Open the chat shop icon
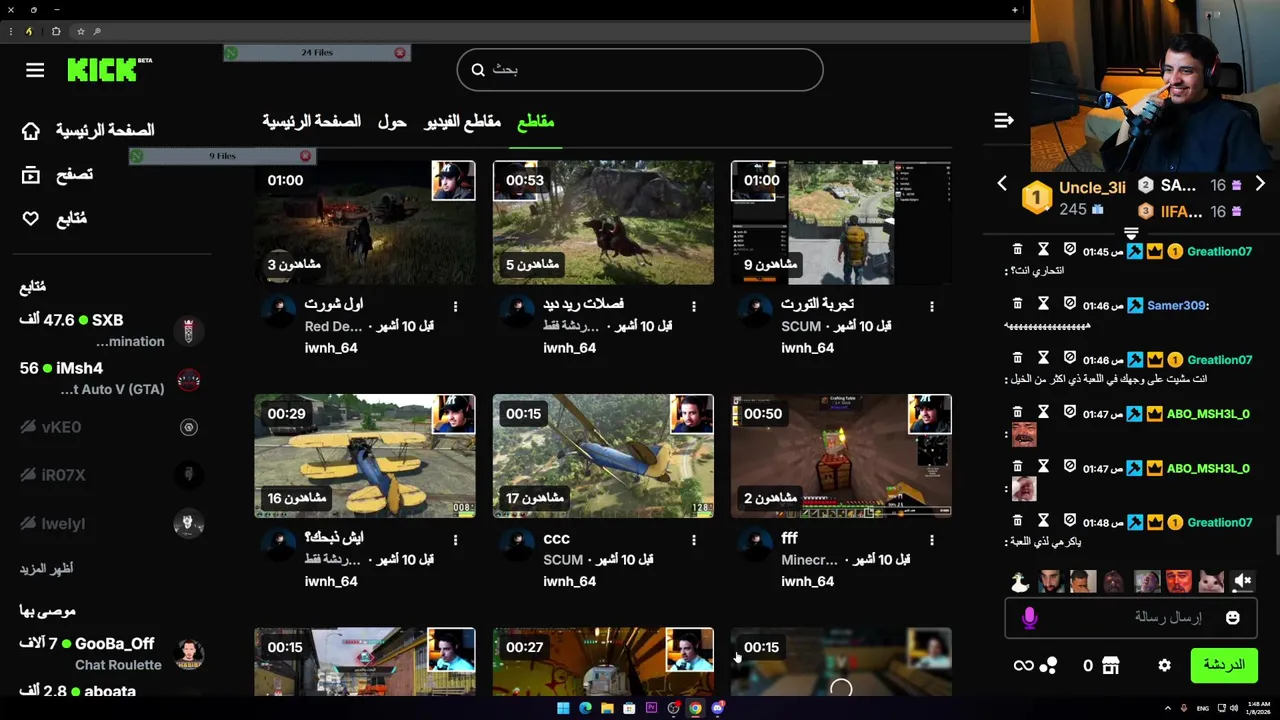Screen dimensions: 1280x720 click(x=1111, y=665)
